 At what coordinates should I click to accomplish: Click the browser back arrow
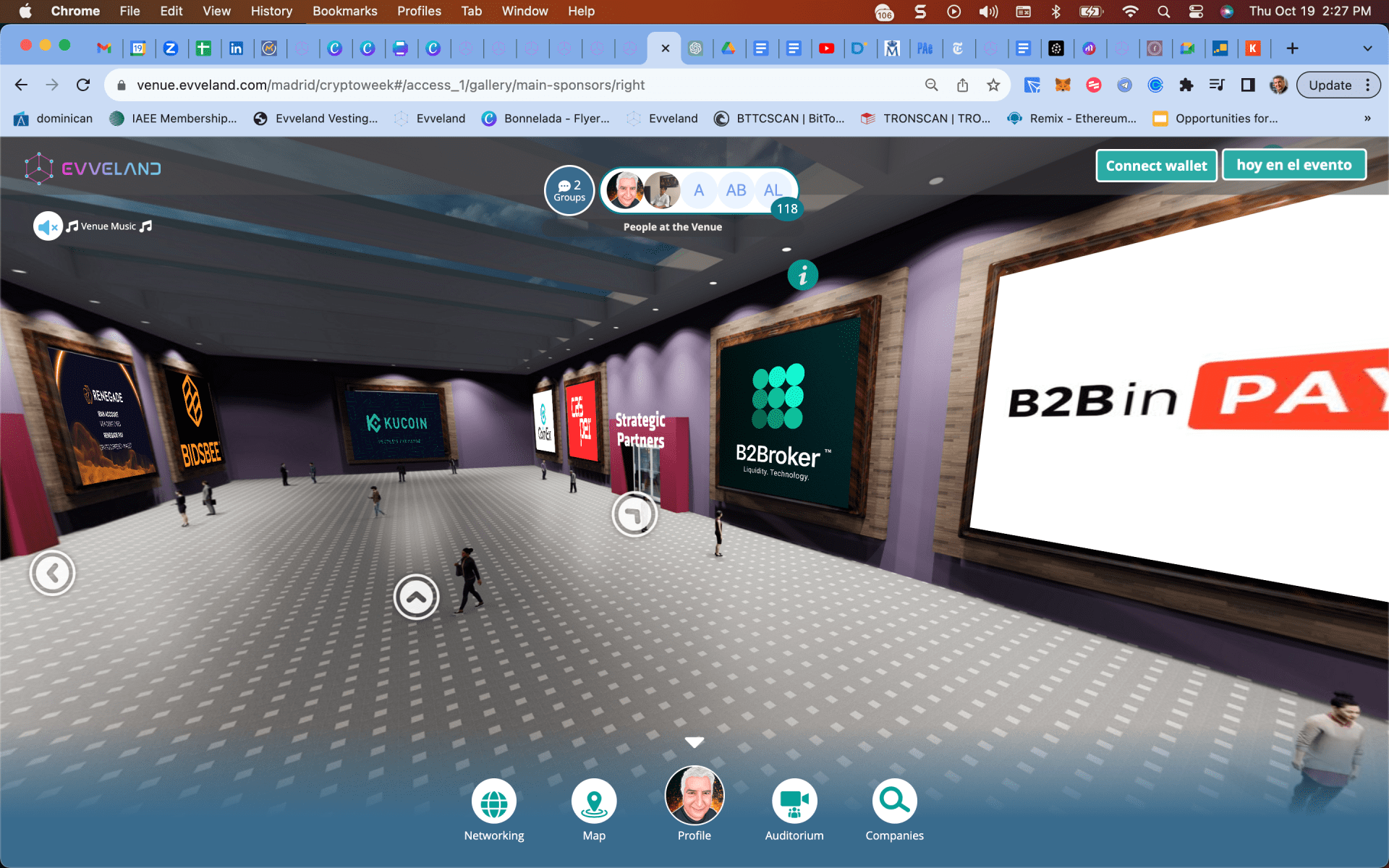point(21,85)
